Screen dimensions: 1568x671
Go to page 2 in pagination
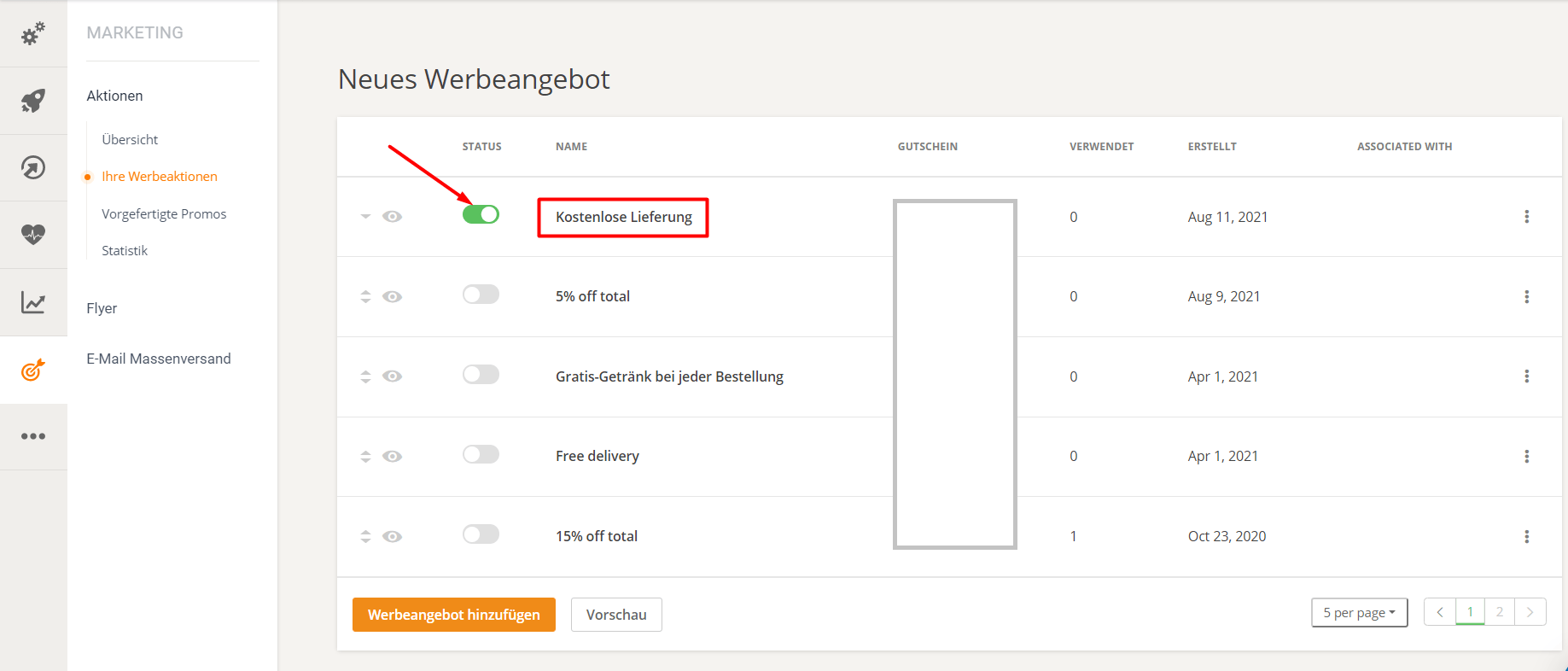pos(1499,612)
